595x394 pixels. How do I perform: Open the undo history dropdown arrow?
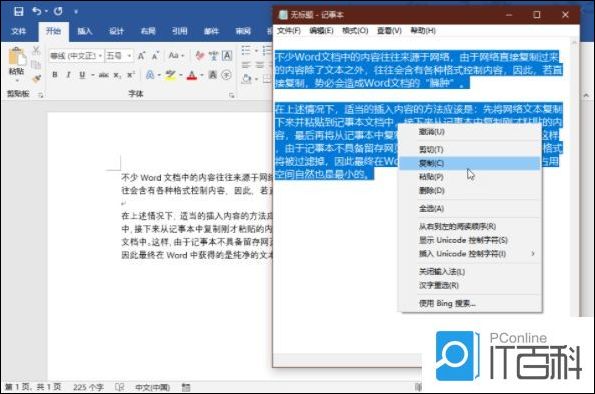click(46, 12)
